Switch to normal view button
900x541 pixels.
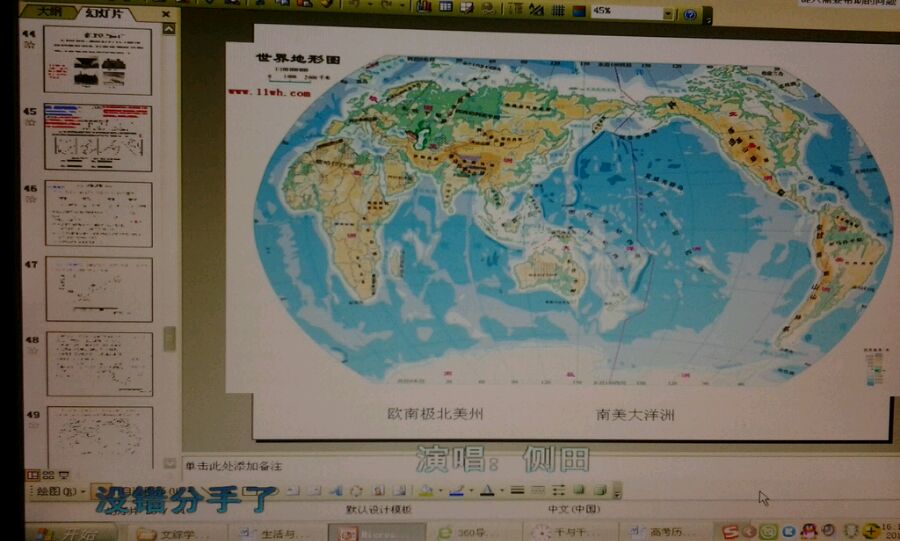pyautogui.click(x=33, y=475)
